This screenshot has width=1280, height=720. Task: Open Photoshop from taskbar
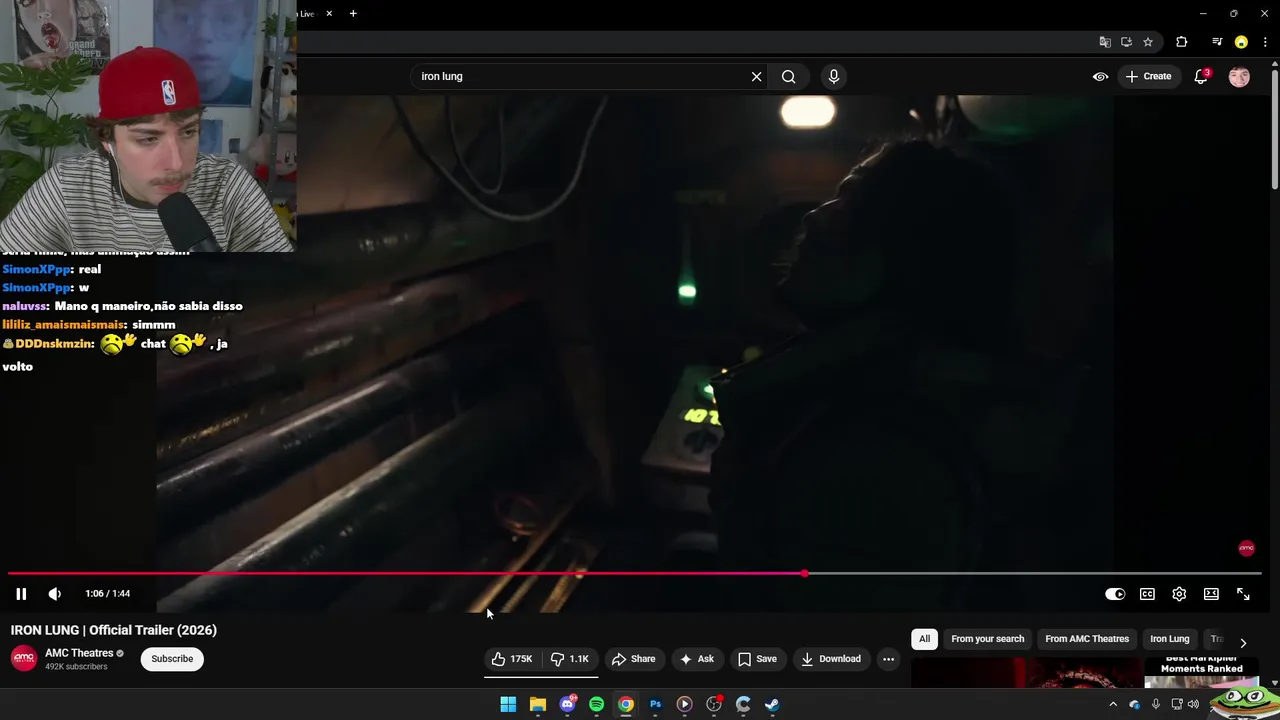coord(656,704)
